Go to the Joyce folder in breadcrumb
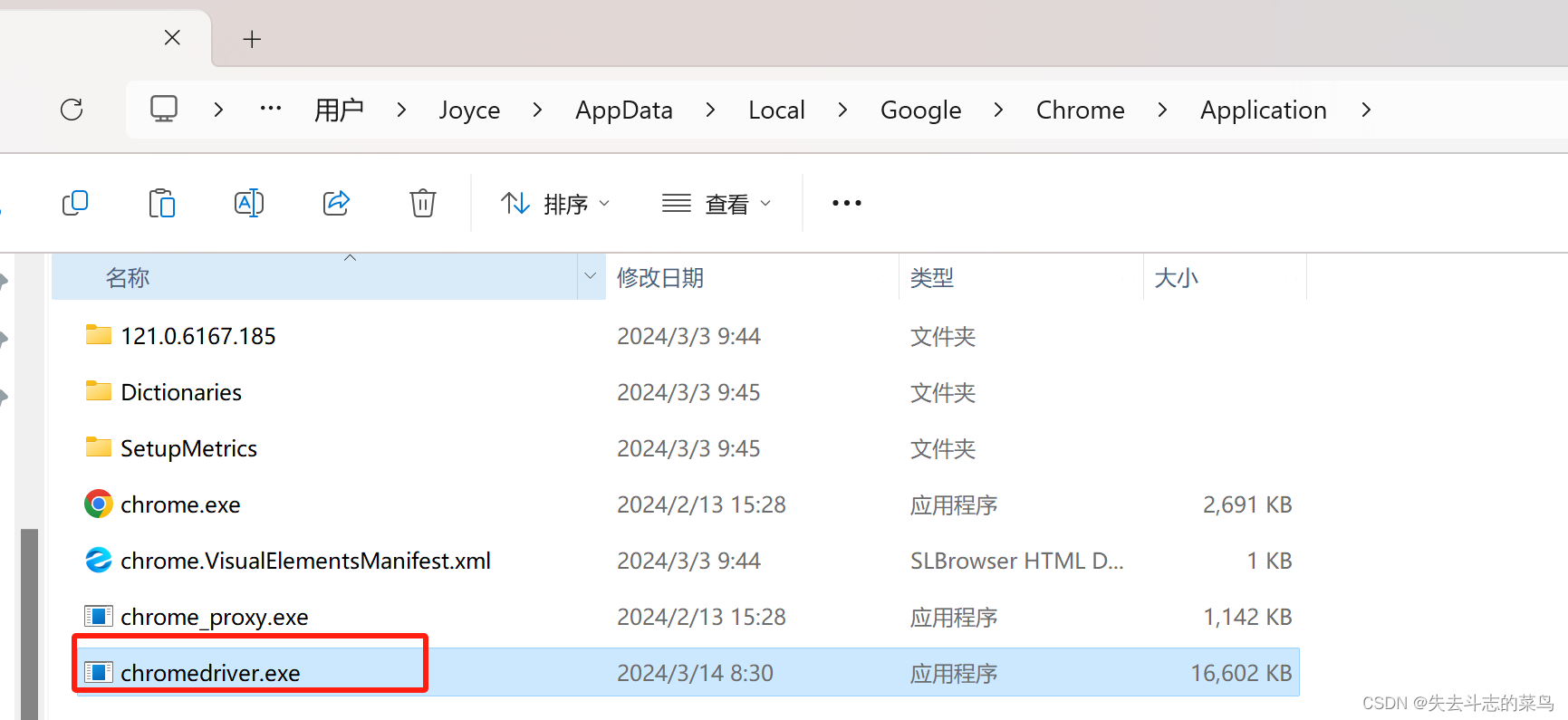Viewport: 1568px width, 720px height. pos(469,110)
